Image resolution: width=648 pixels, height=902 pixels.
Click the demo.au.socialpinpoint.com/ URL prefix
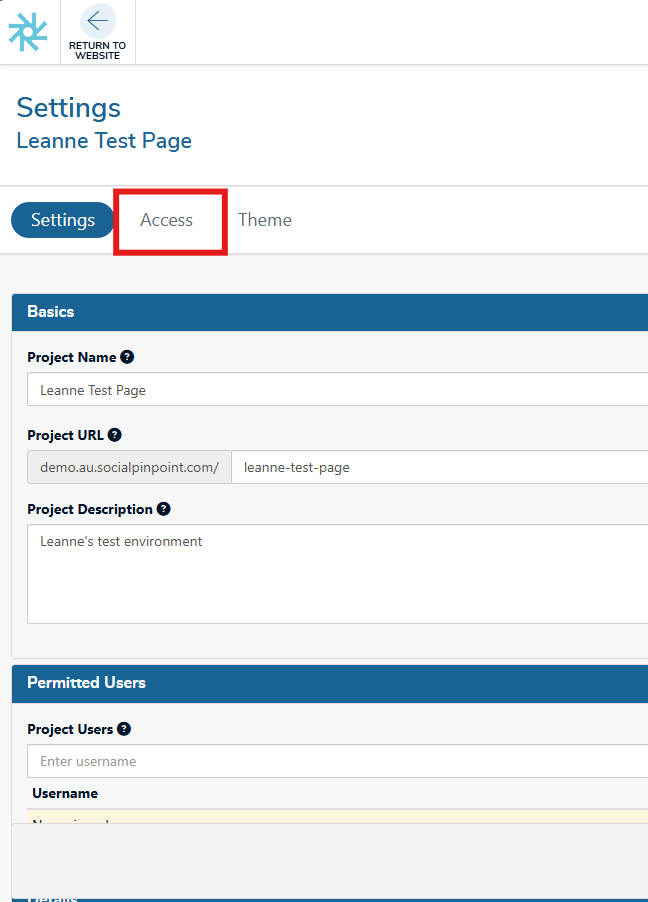(x=129, y=467)
